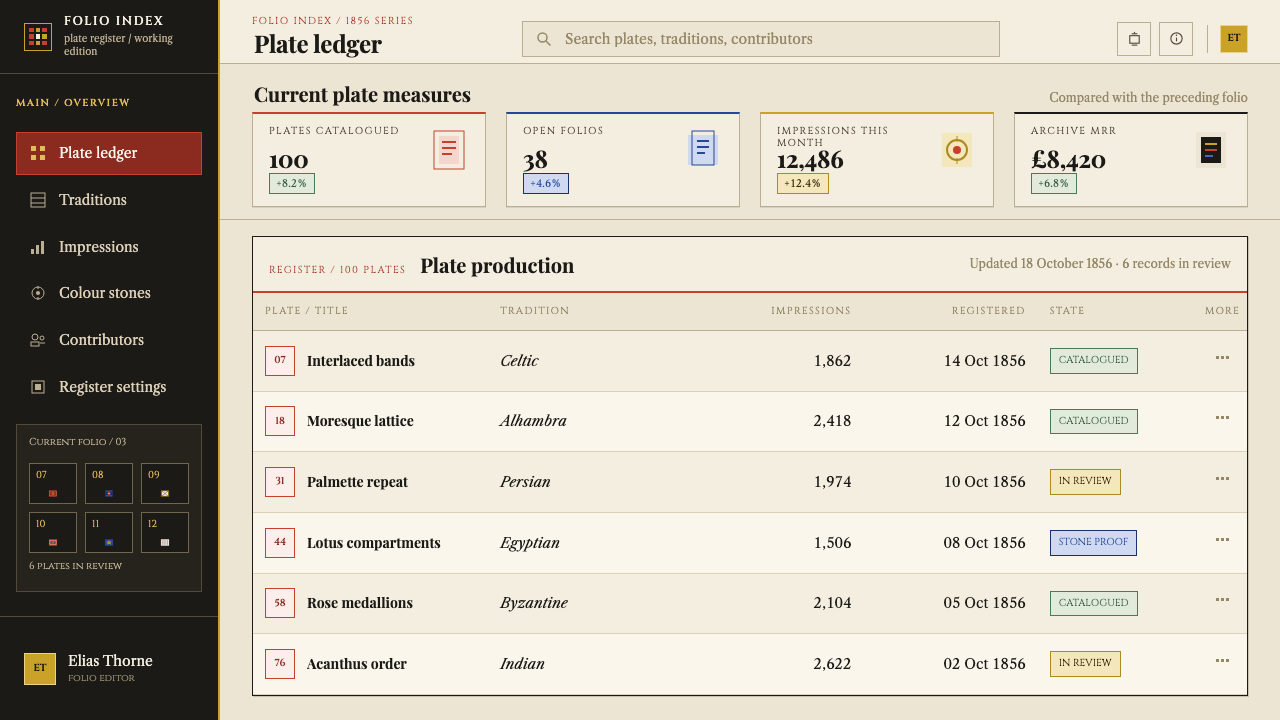The height and width of the screenshot is (720, 1280).
Task: Click plate number badge 07
Action: [280, 361]
